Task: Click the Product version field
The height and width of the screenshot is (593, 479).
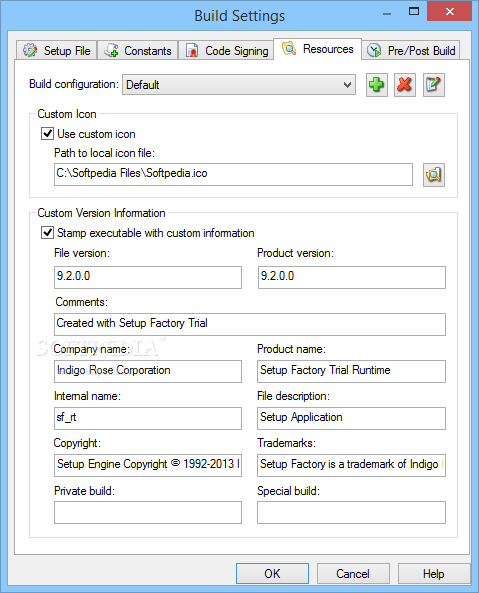Action: click(x=352, y=277)
